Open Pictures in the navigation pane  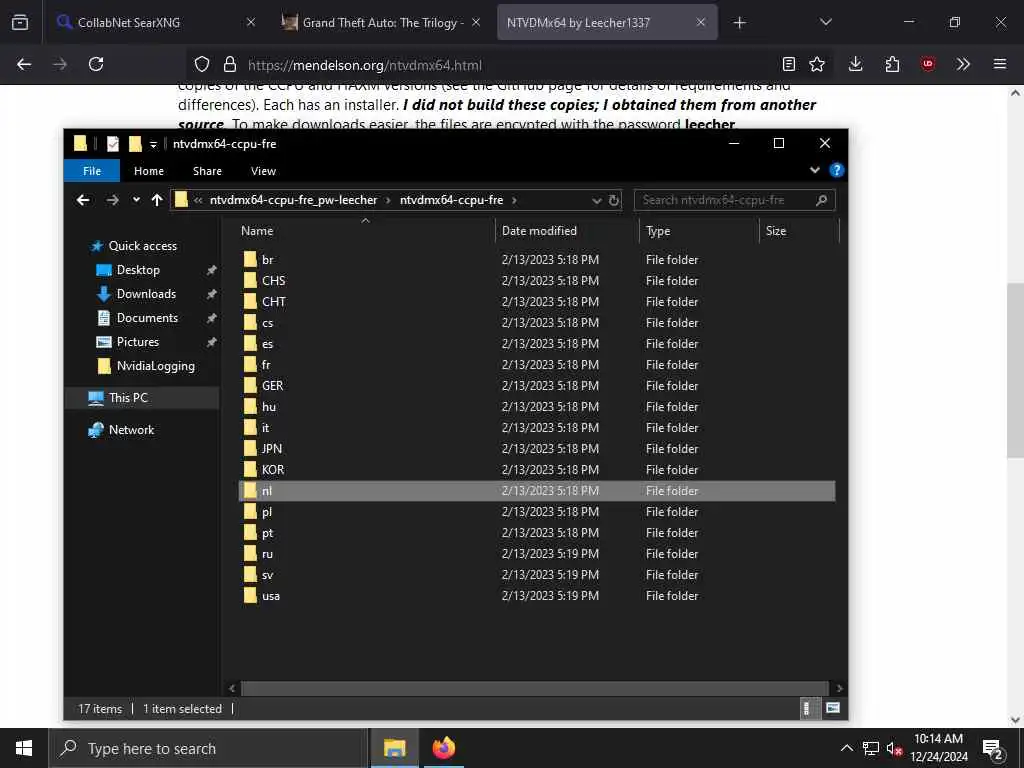click(x=138, y=342)
